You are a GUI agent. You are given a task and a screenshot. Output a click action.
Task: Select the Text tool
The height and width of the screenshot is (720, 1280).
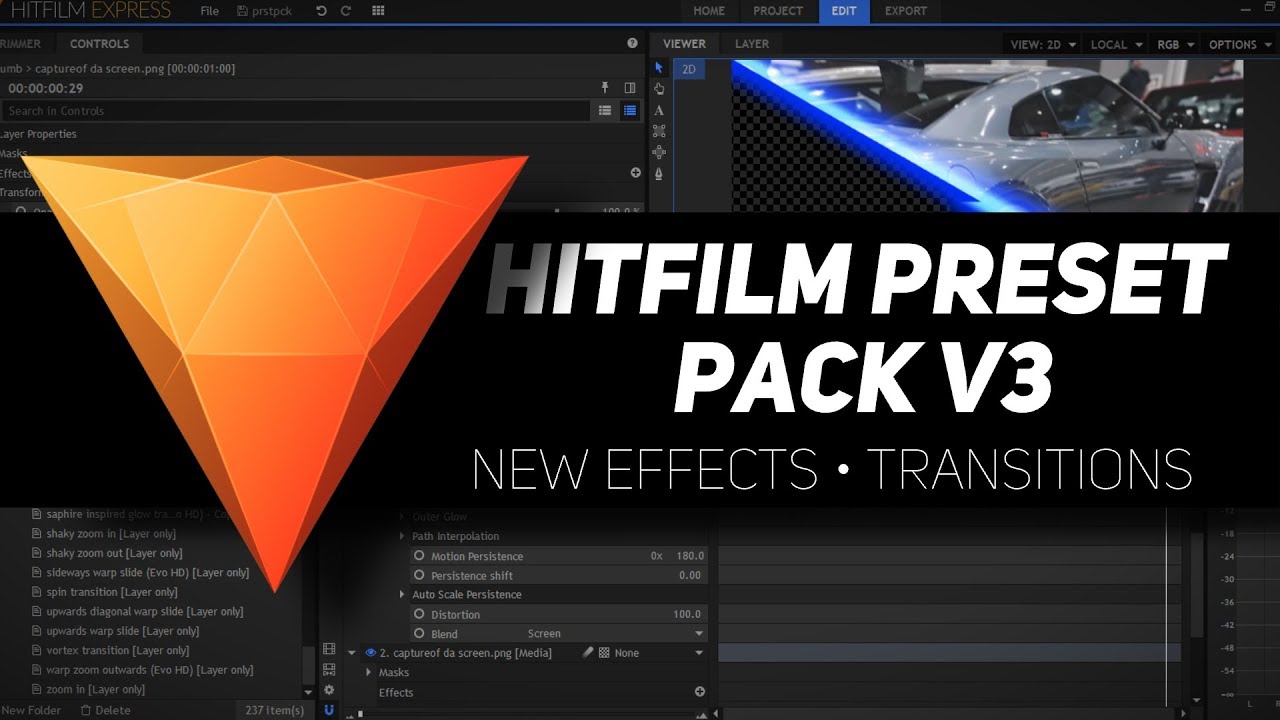tap(659, 110)
